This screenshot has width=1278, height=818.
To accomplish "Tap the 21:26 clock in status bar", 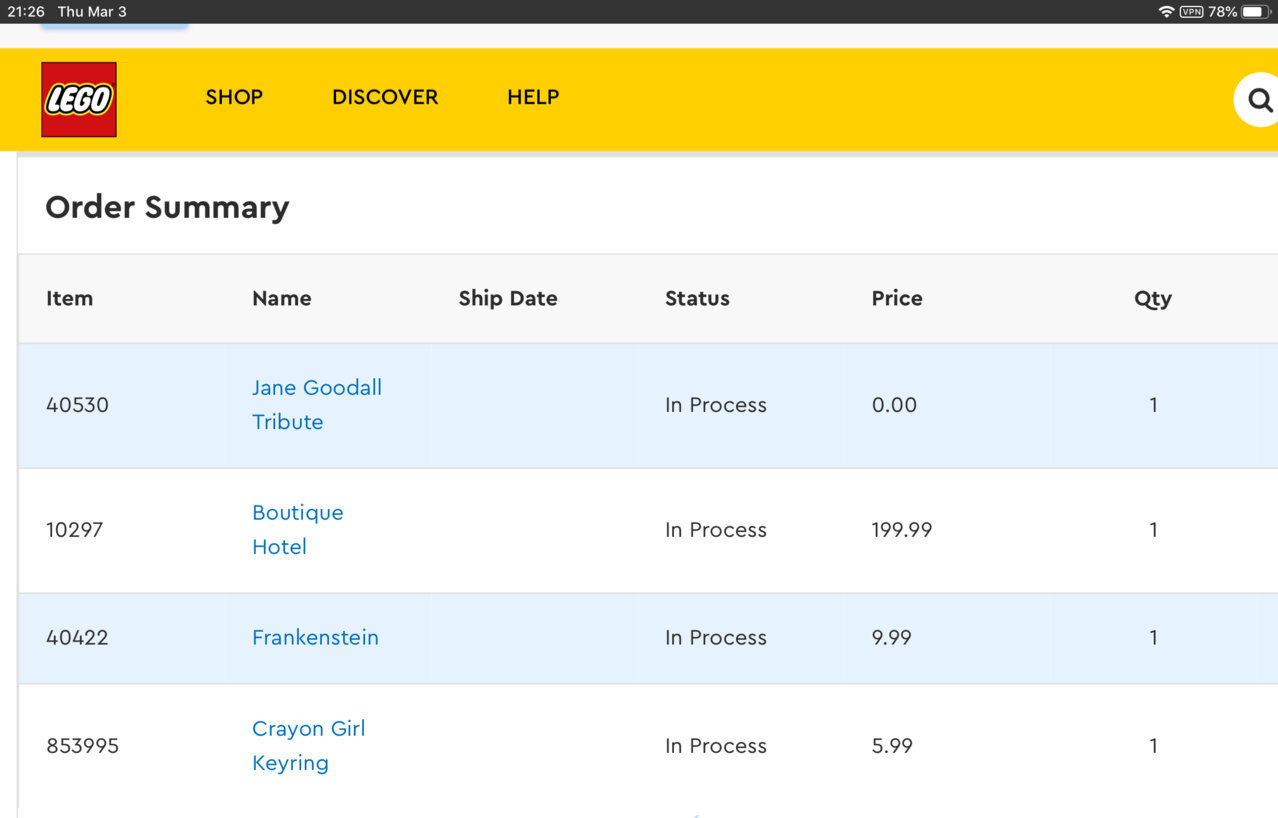I will (26, 12).
